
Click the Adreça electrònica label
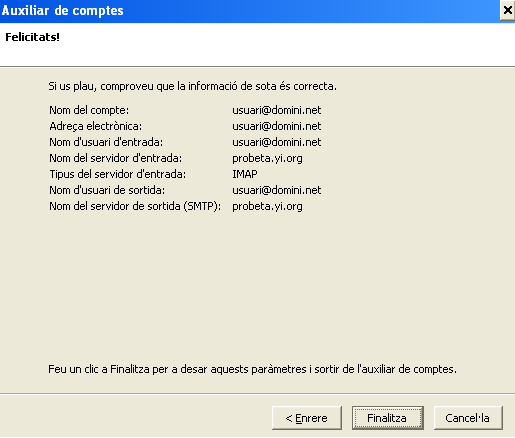[x=96, y=126]
